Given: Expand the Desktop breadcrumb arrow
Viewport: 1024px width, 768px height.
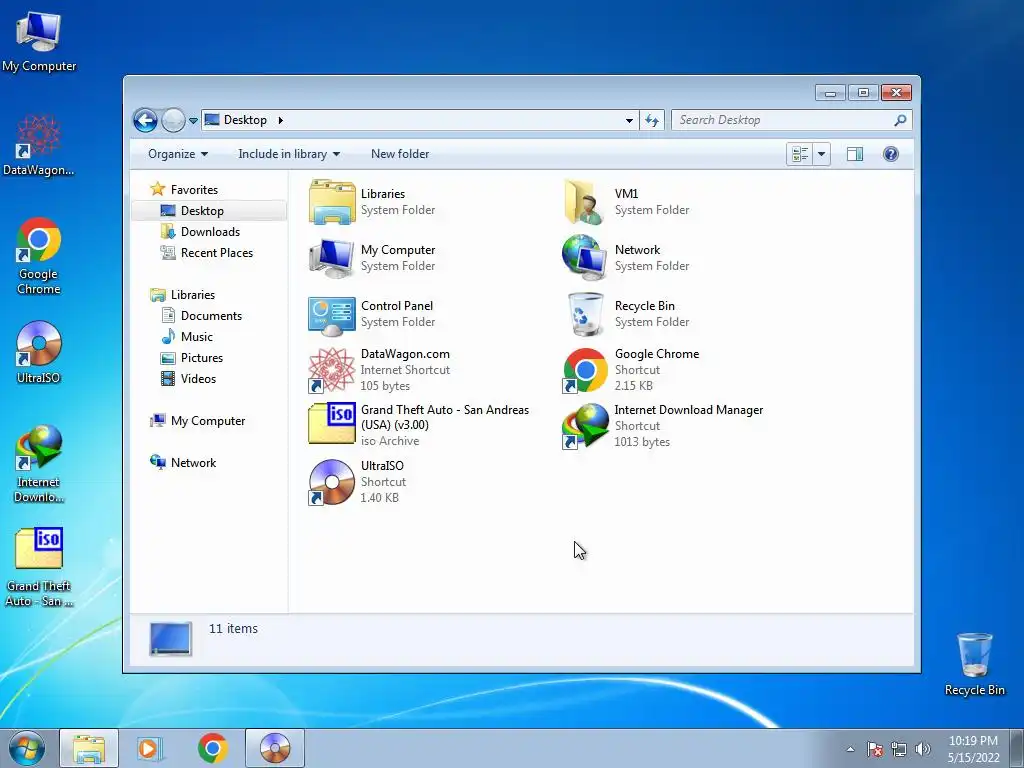Looking at the screenshot, I should click(x=281, y=120).
